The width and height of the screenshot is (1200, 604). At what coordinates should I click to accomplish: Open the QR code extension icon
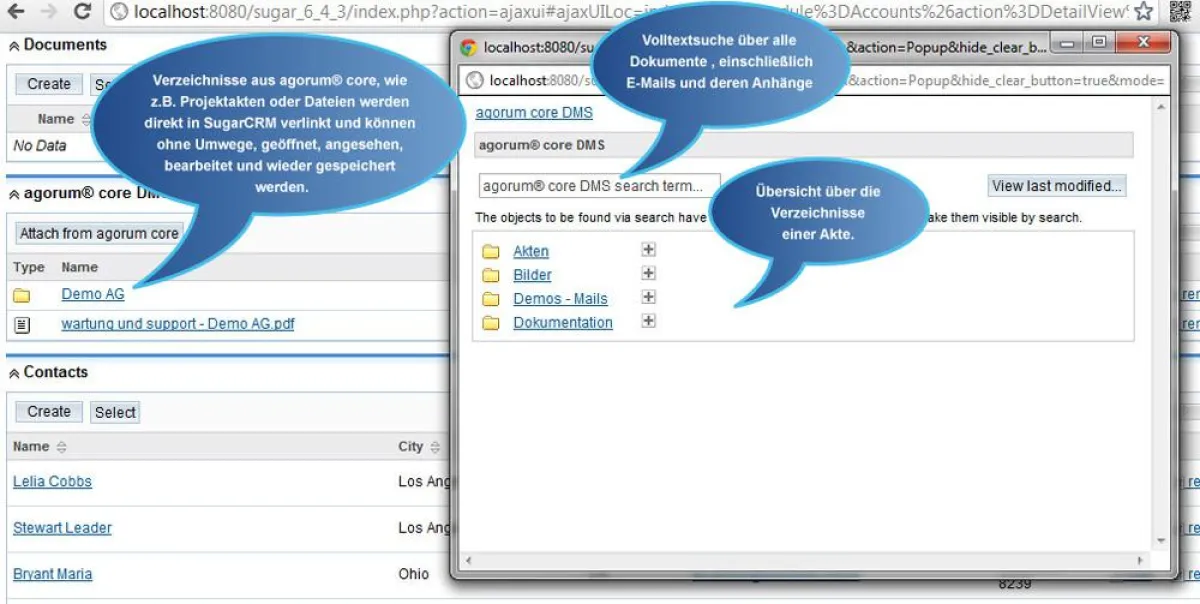1183,12
